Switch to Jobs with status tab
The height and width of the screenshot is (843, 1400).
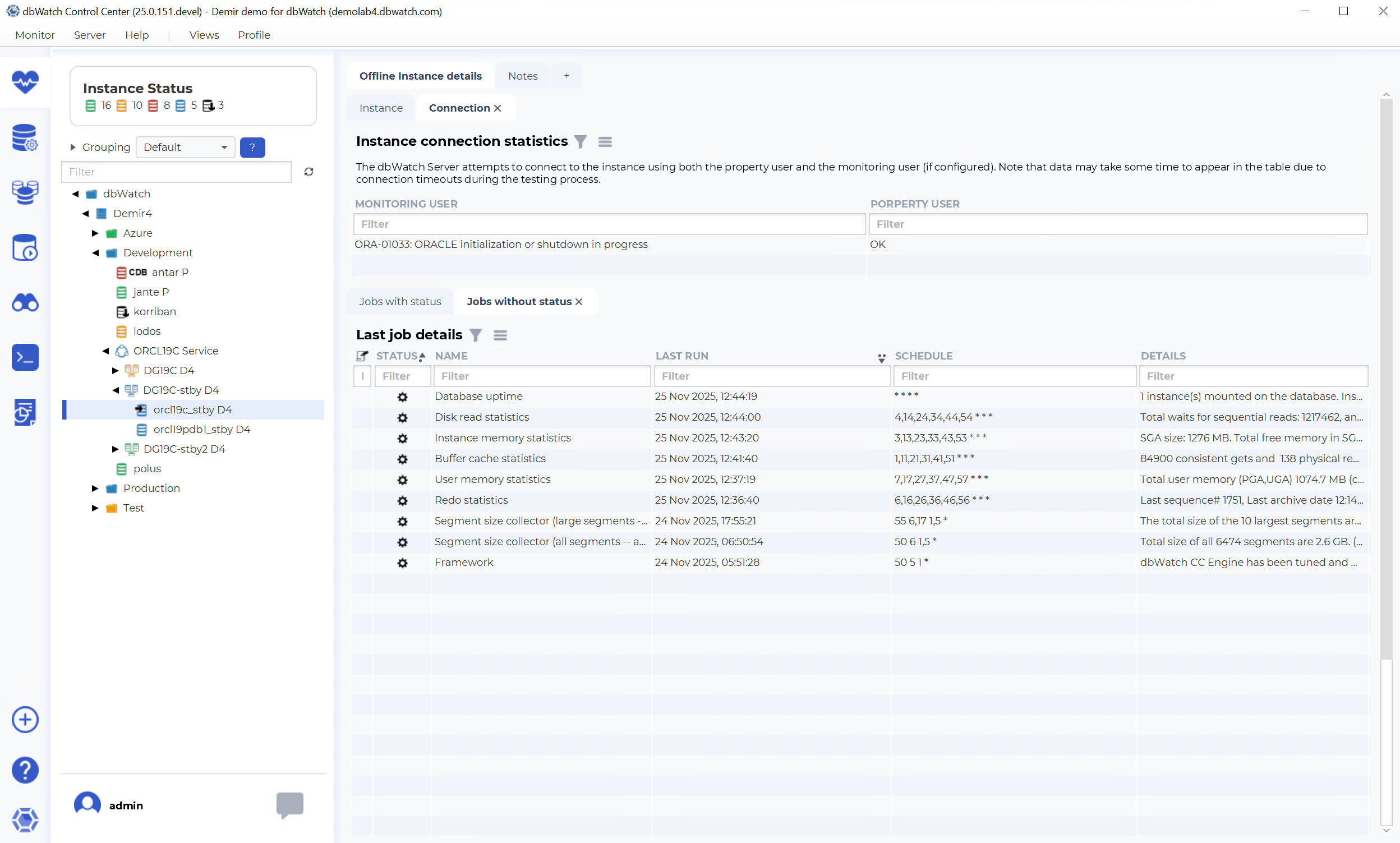tap(400, 301)
